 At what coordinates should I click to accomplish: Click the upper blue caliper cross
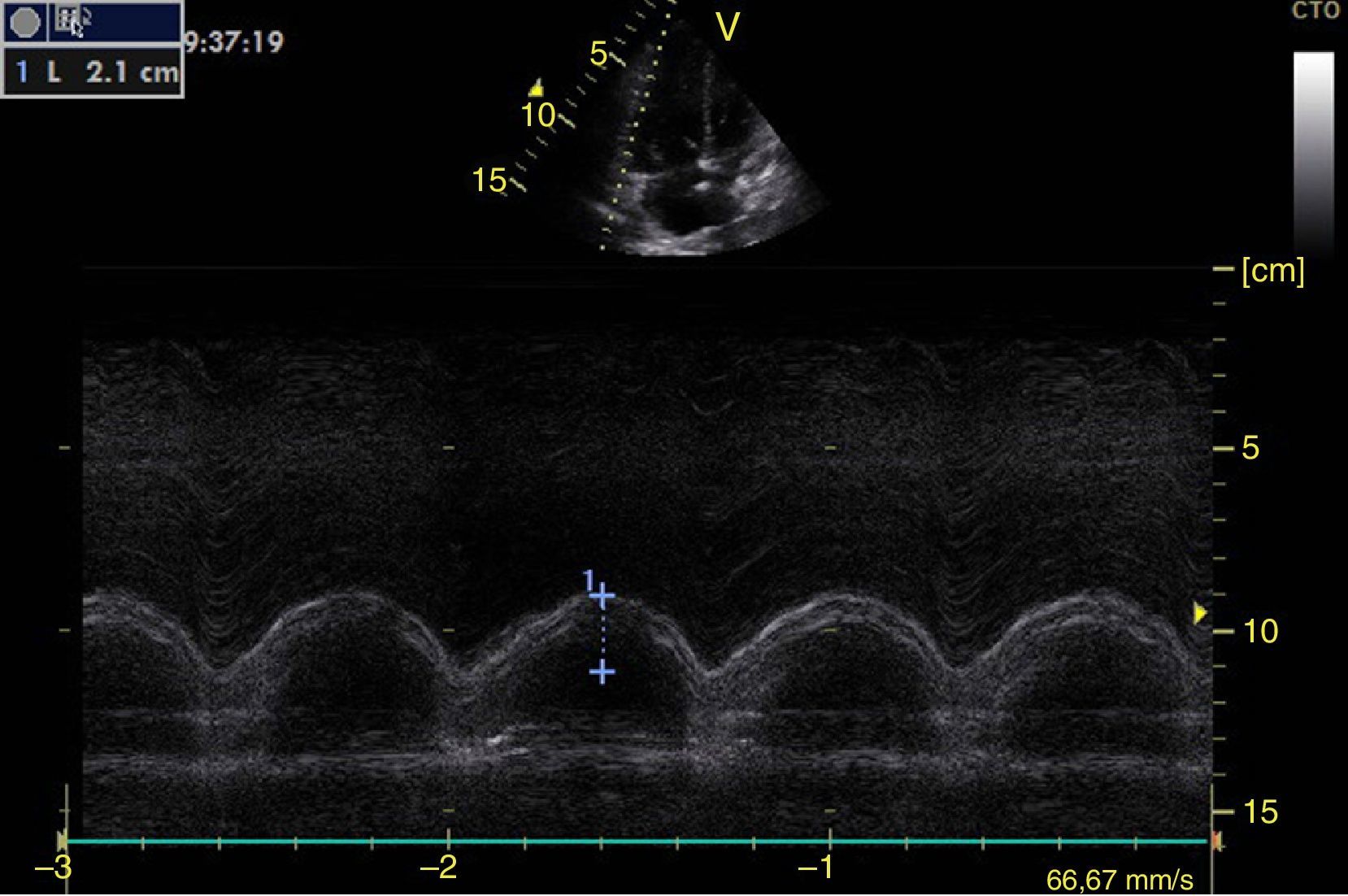602,599
